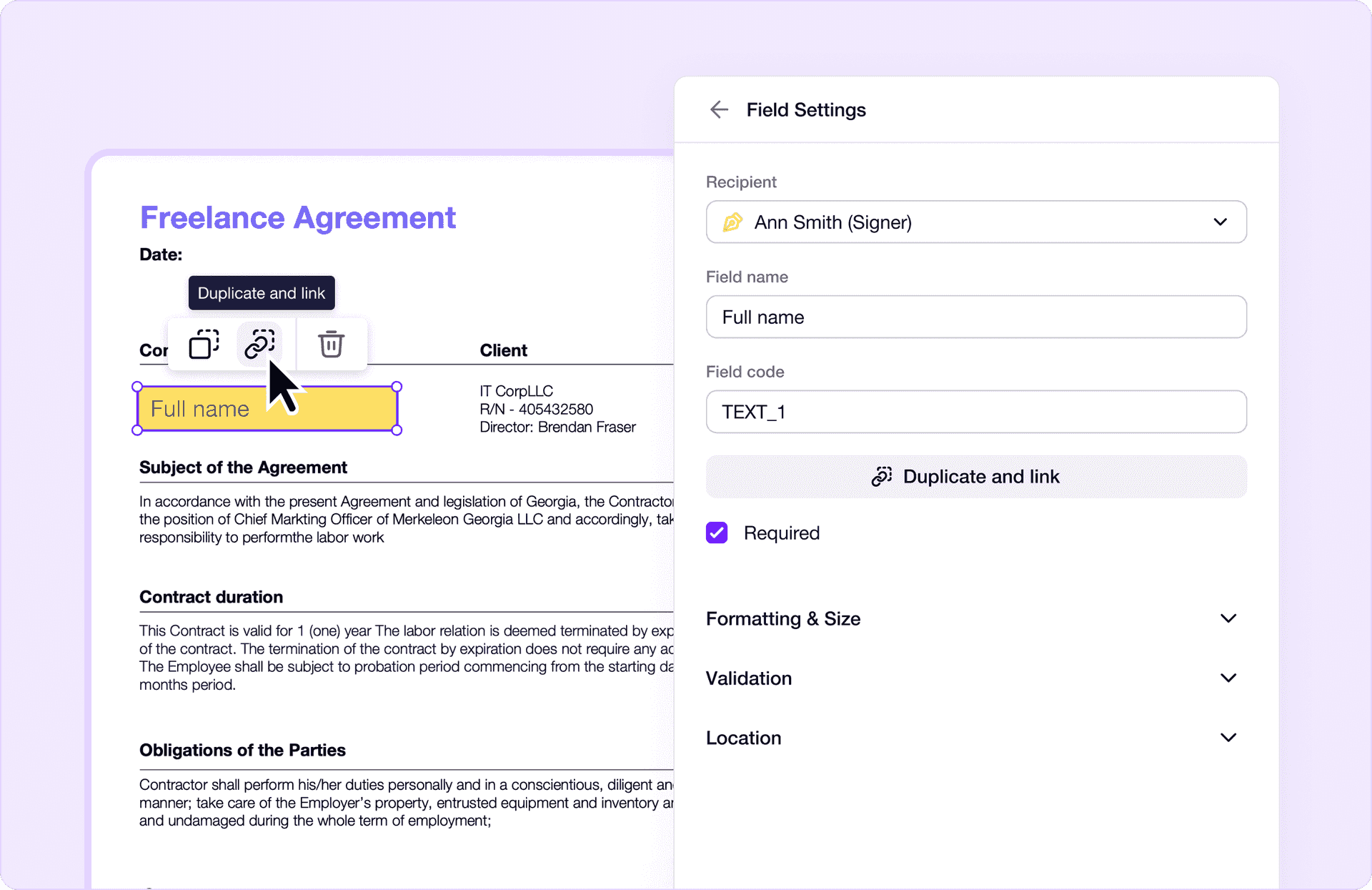Click the text 'R/N - 405432580'
The height and width of the screenshot is (890, 1372).
click(536, 409)
